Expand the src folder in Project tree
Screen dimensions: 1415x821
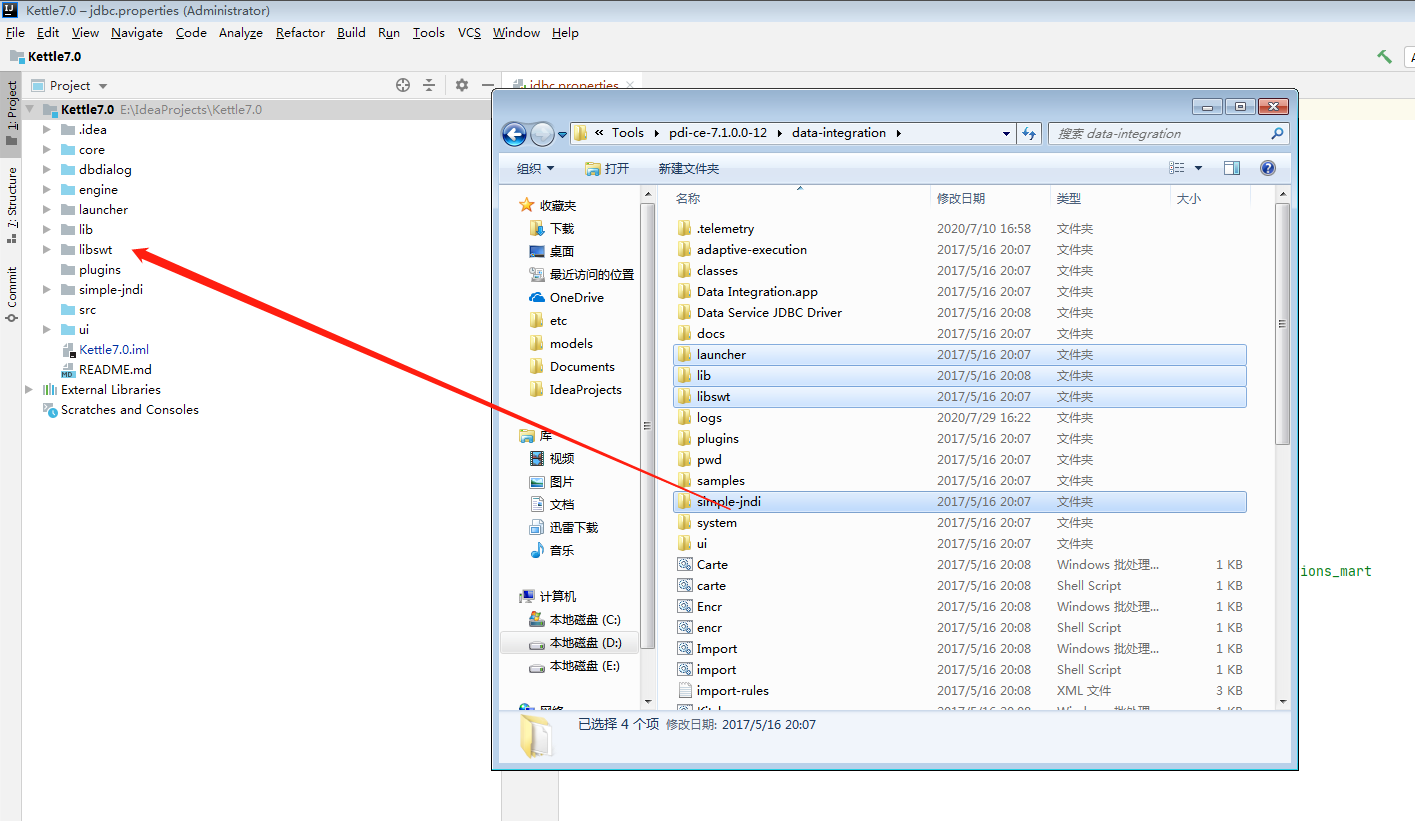pyautogui.click(x=45, y=309)
